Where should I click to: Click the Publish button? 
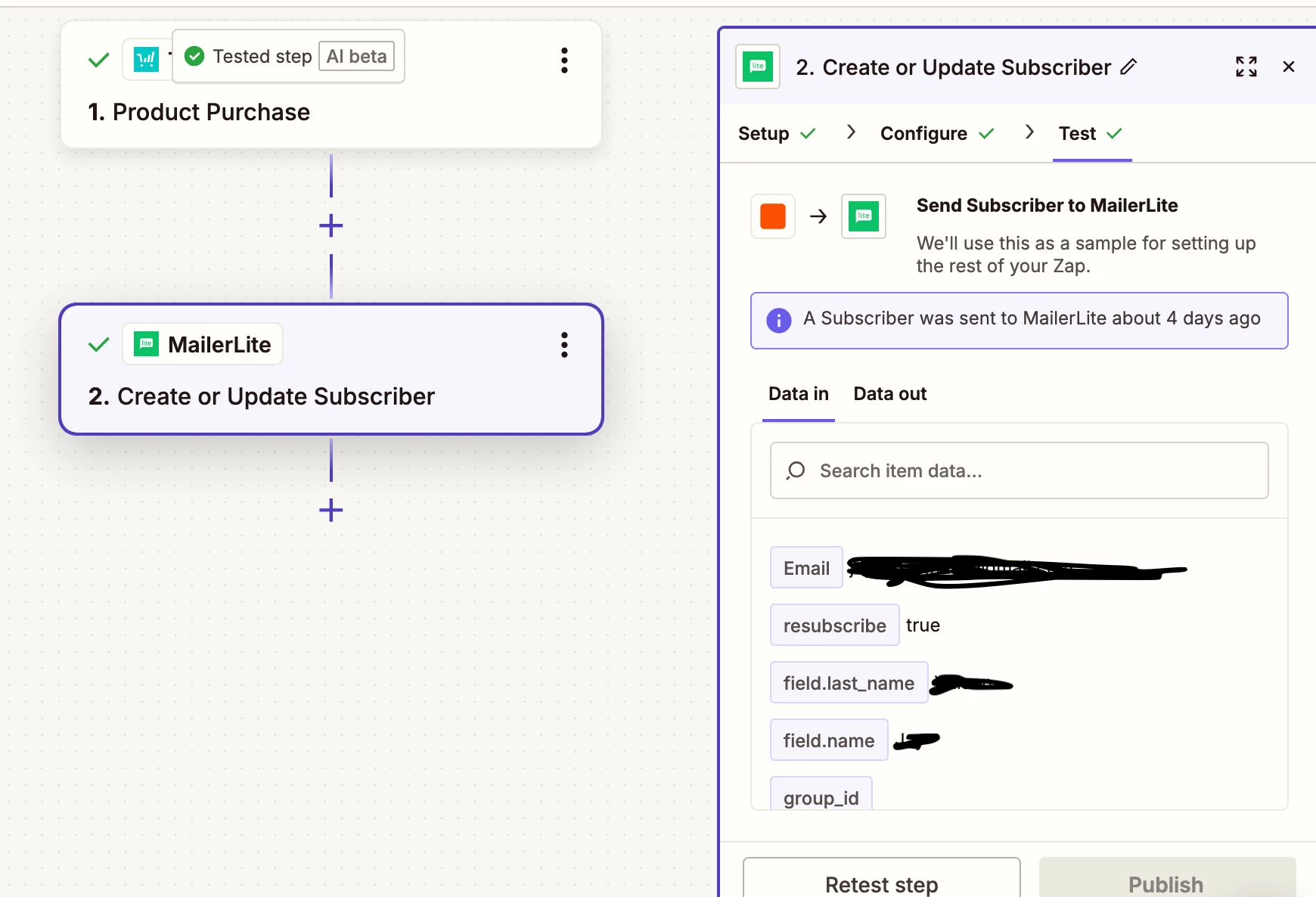pos(1167,878)
